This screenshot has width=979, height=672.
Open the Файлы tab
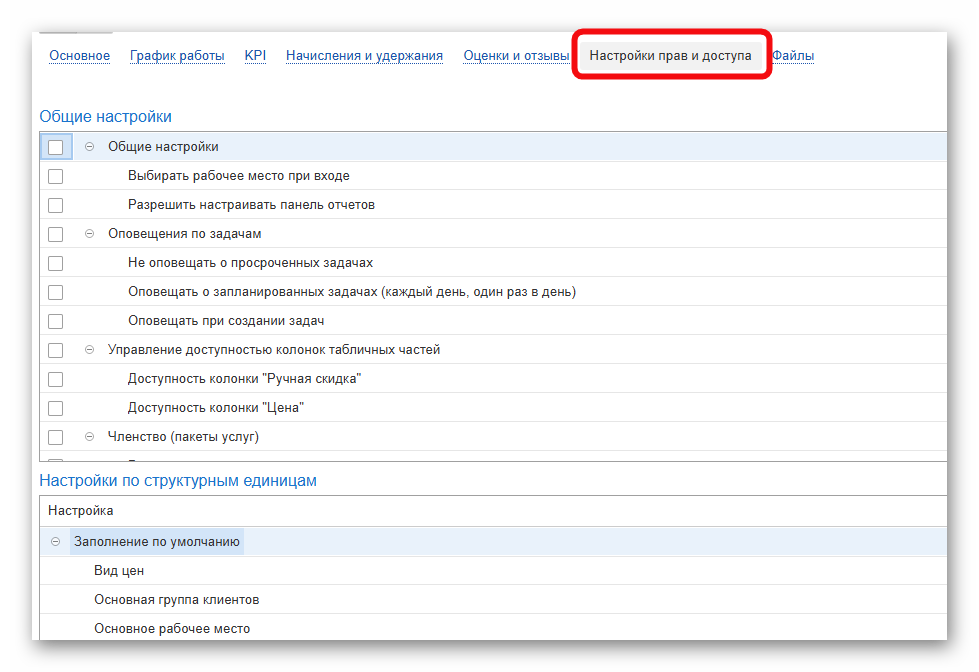(x=793, y=56)
